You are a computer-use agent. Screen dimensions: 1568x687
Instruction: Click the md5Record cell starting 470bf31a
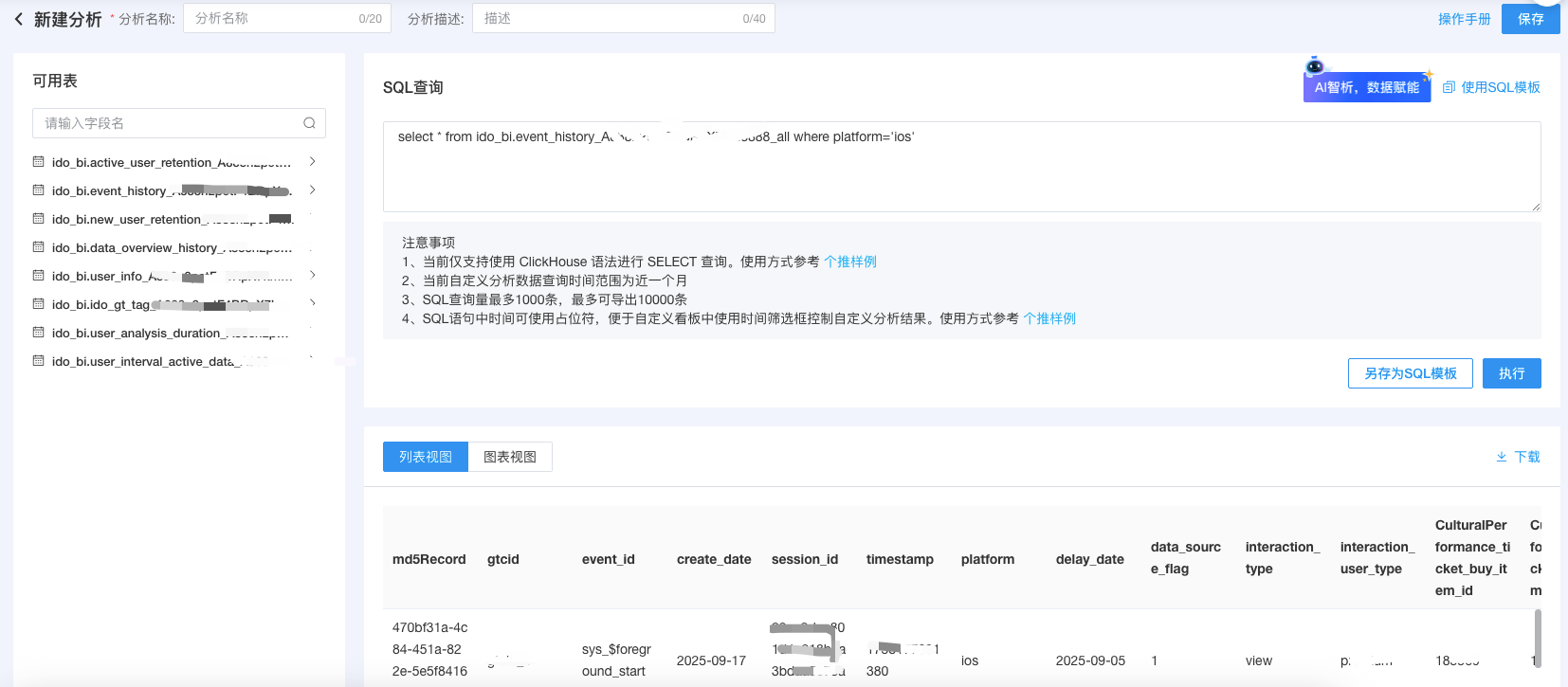tap(429, 649)
